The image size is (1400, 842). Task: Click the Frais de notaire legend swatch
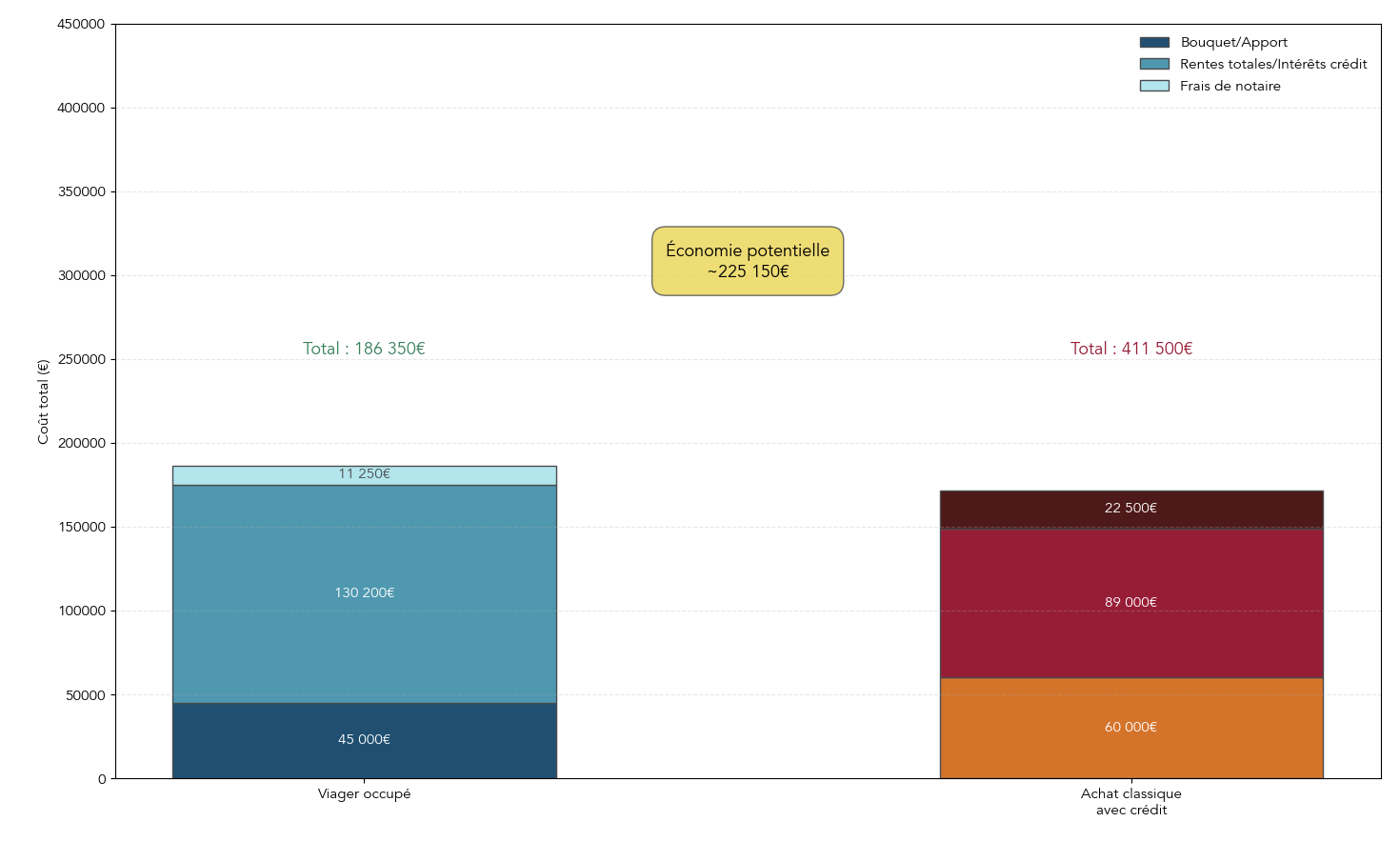point(1152,86)
